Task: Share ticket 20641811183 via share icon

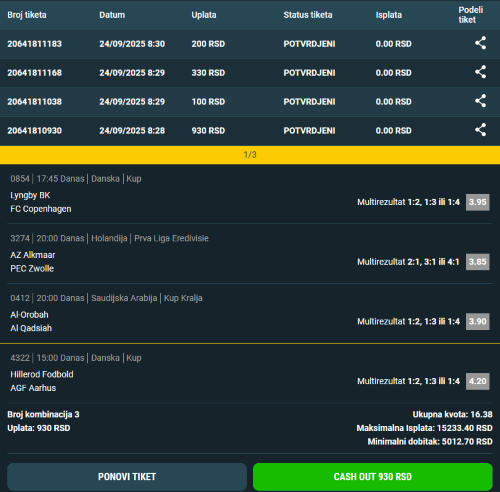Action: point(480,43)
